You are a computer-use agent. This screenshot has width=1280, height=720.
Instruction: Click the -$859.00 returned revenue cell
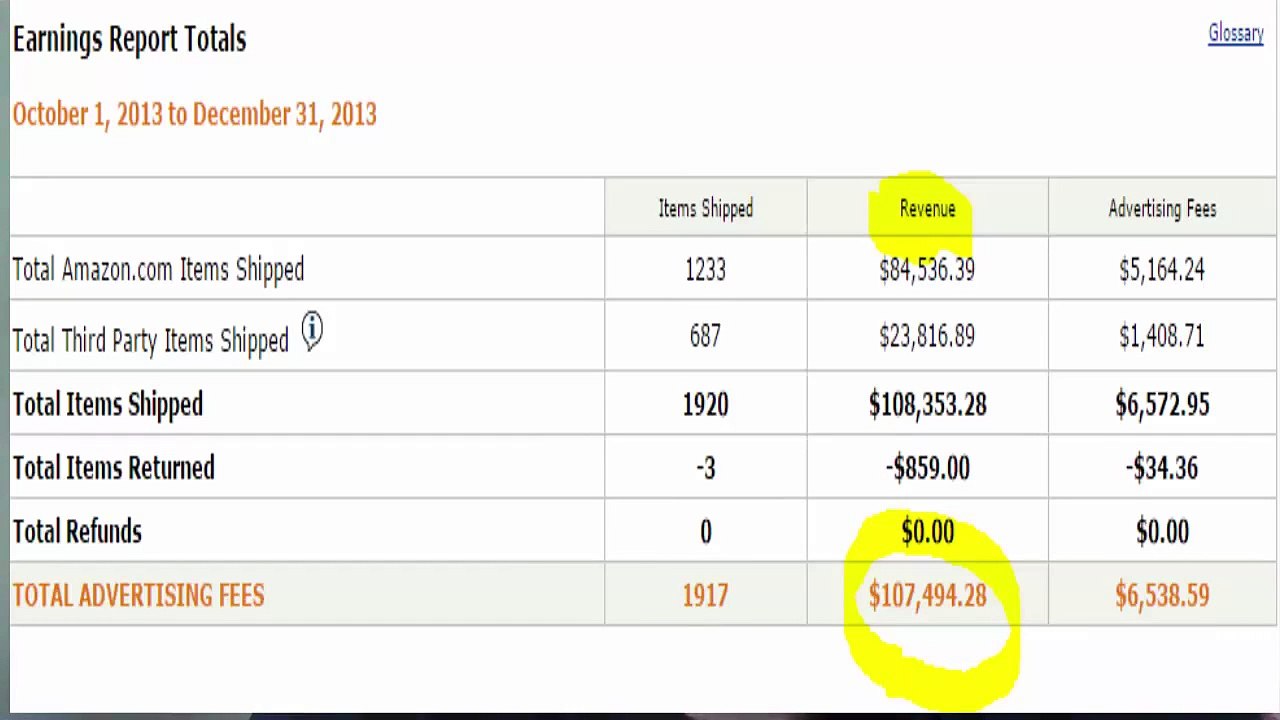point(927,468)
